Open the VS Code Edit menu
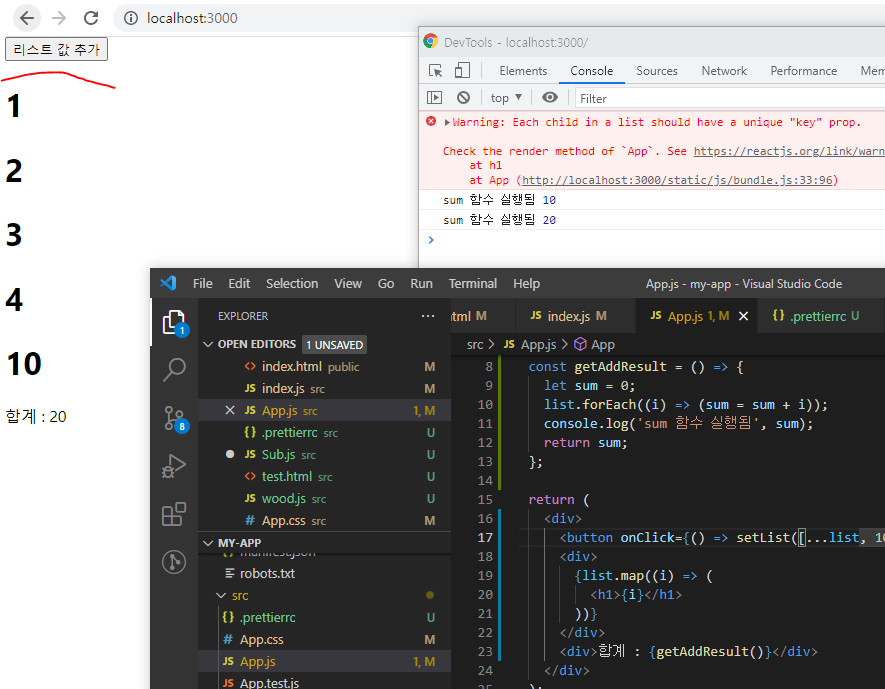Image resolution: width=885 pixels, height=689 pixels. [x=239, y=283]
